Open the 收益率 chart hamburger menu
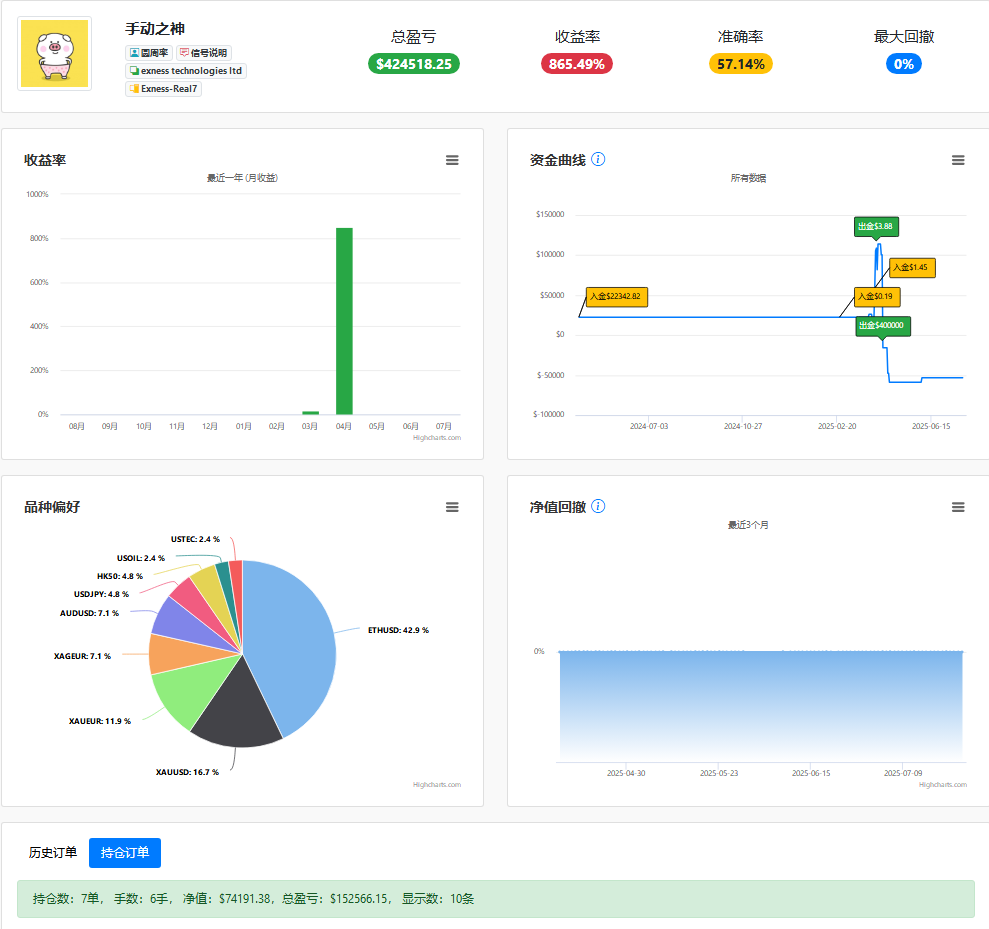989x929 pixels. click(452, 160)
